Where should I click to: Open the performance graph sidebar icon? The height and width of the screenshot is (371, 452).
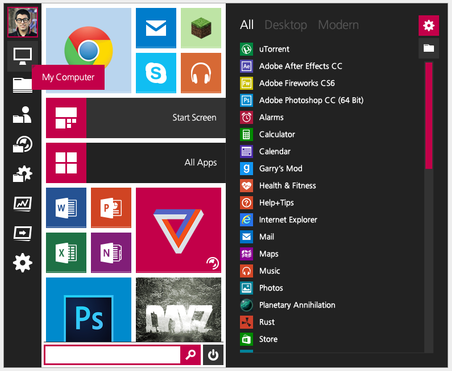tap(23, 203)
